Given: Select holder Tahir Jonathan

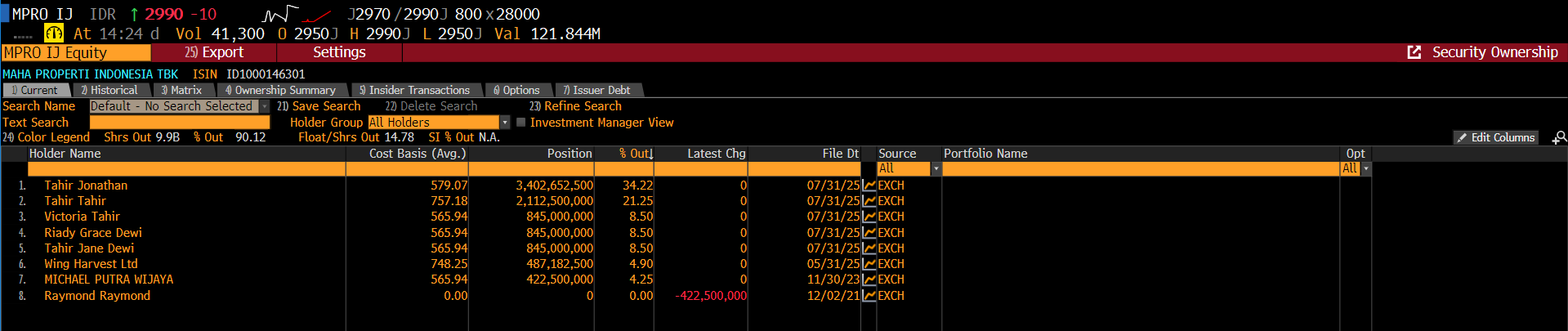Looking at the screenshot, I should 86,186.
